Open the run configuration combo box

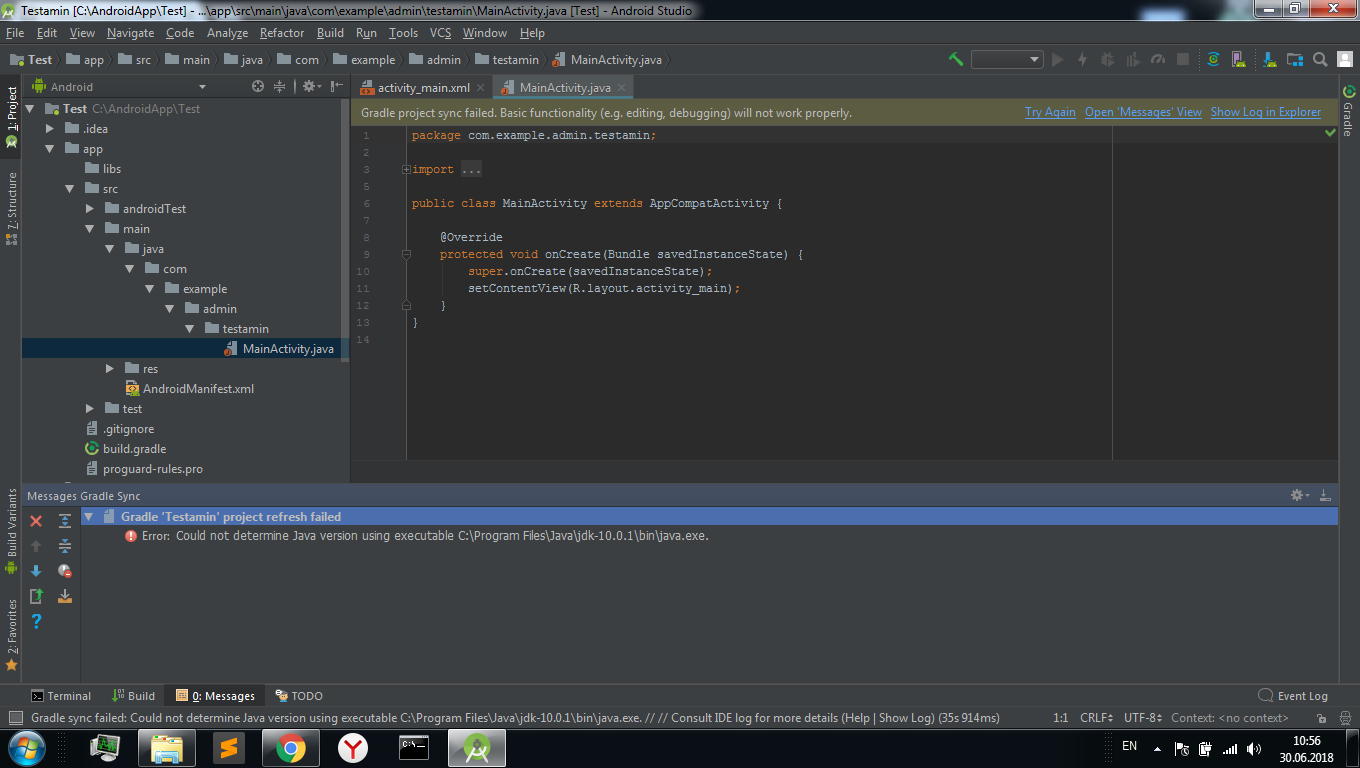click(x=1007, y=60)
